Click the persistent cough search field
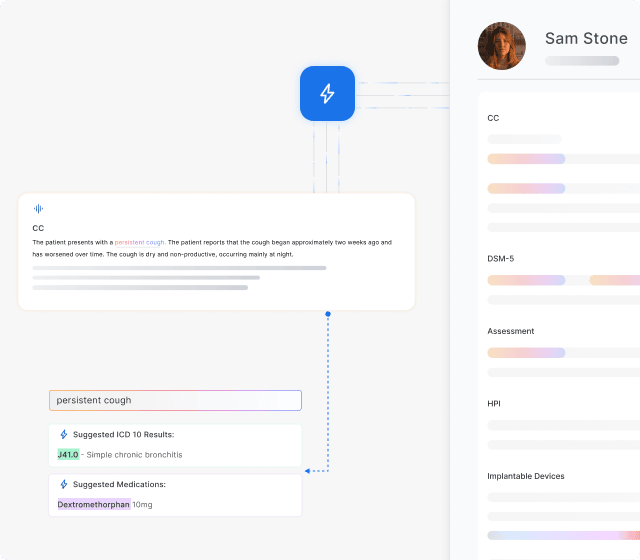Image resolution: width=640 pixels, height=560 pixels. pos(175,400)
